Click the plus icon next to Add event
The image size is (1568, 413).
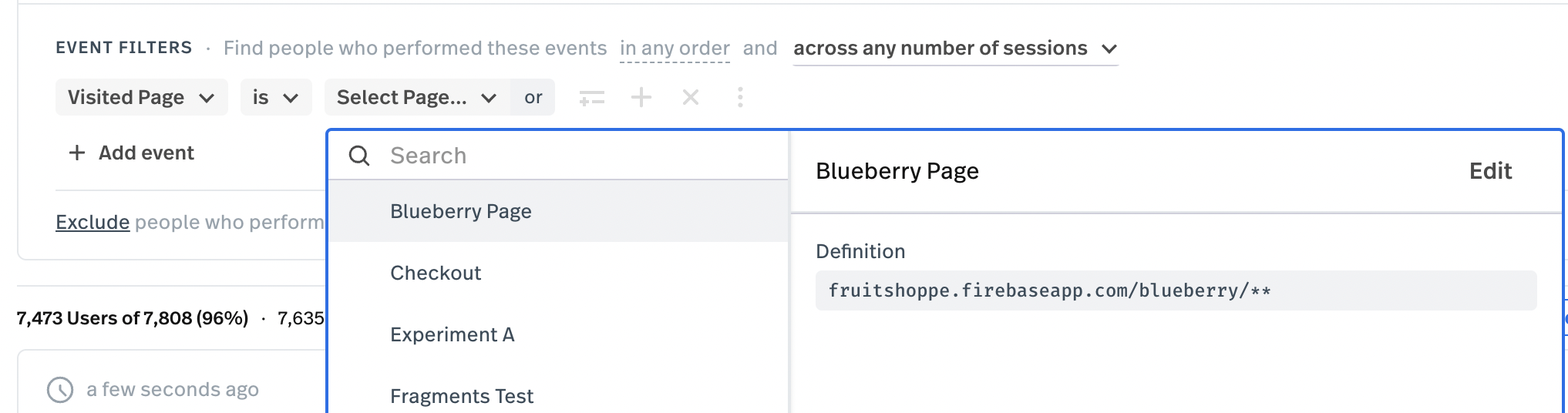(x=77, y=153)
